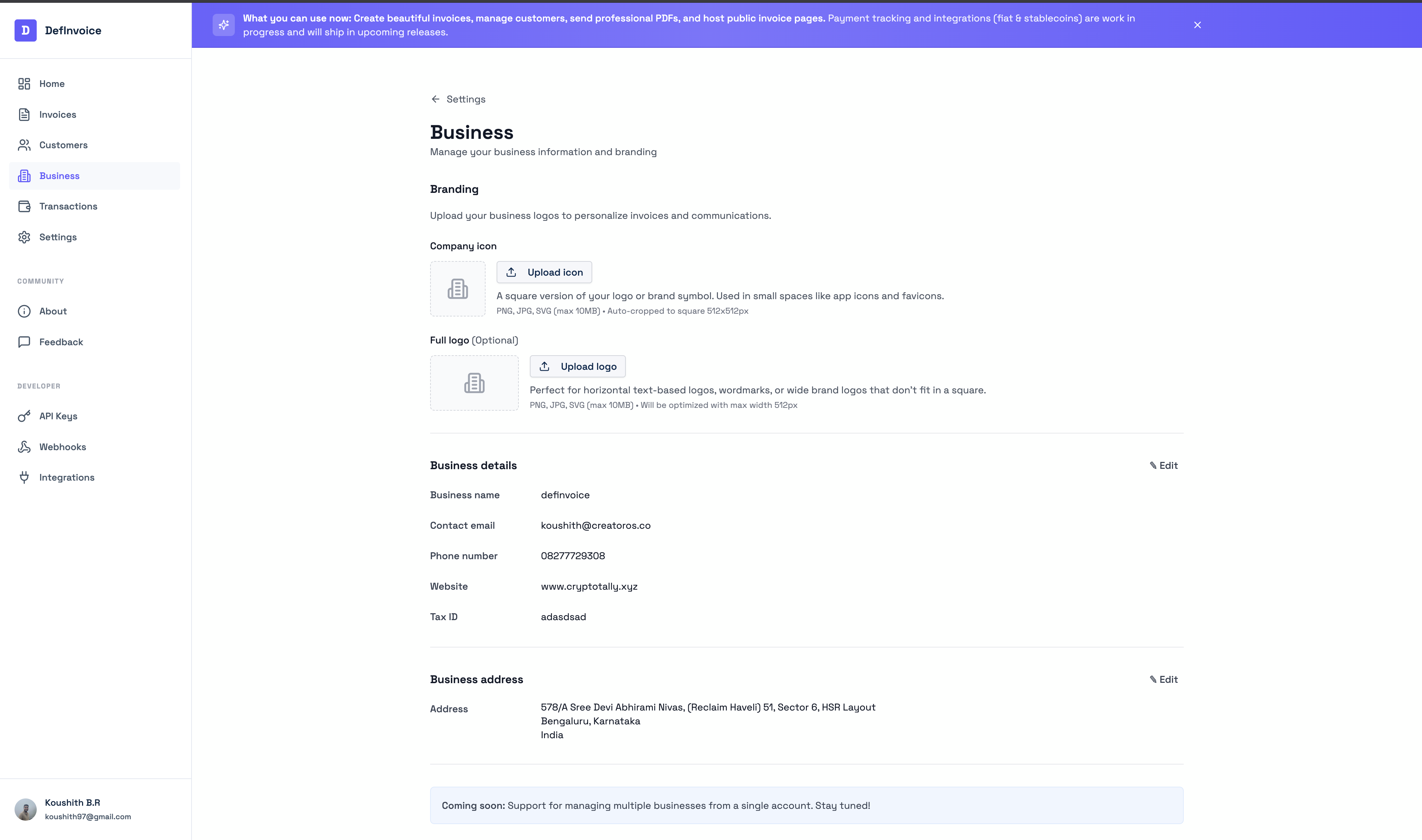This screenshot has width=1422, height=840.
Task: Click the Settings gear icon in sidebar
Action: [x=24, y=236]
